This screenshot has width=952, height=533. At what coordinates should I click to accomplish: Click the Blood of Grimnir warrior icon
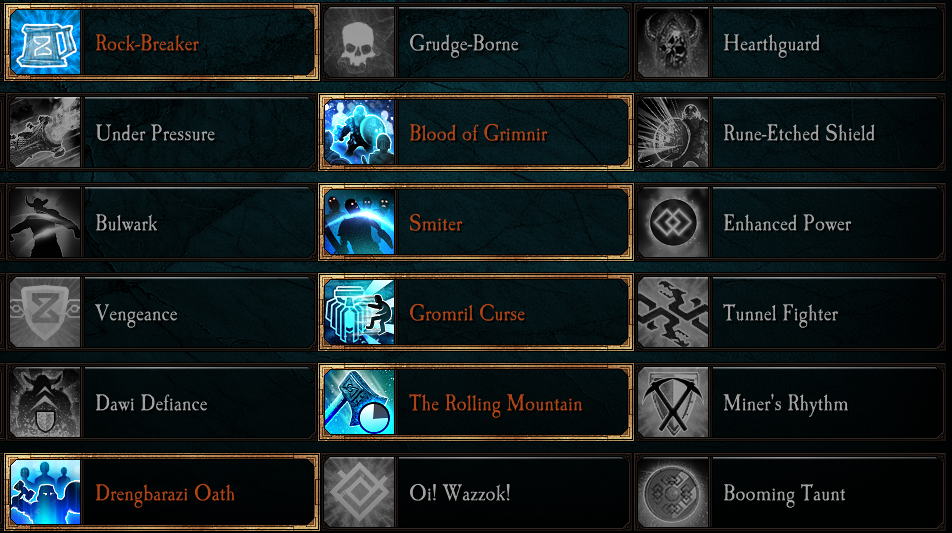[x=359, y=132]
